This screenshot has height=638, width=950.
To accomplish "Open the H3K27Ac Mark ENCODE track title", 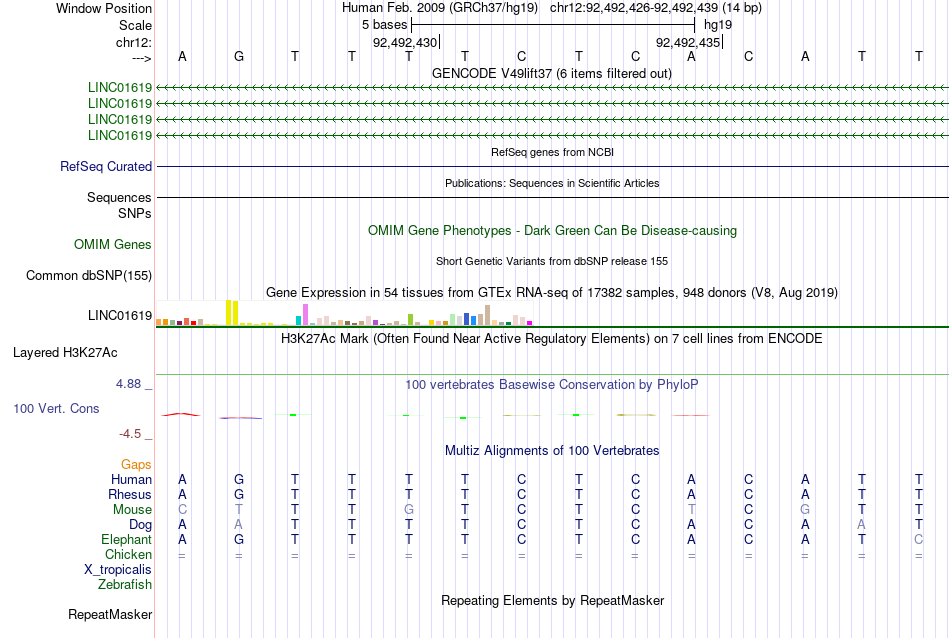I will click(x=552, y=339).
